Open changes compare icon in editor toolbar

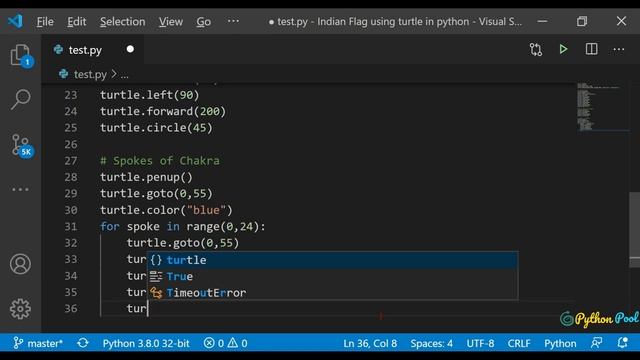[536, 49]
